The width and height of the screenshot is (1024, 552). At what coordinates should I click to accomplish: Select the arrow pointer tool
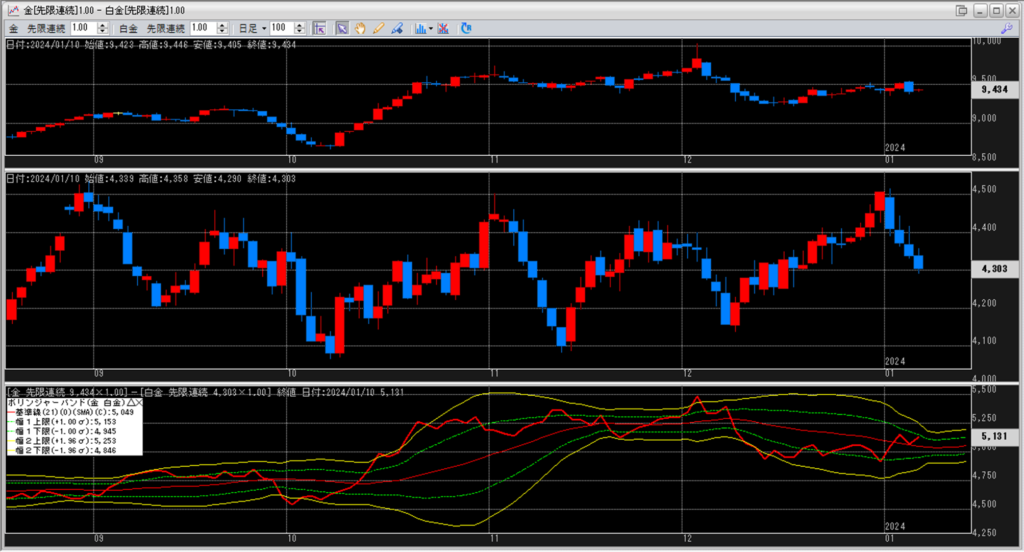341,28
